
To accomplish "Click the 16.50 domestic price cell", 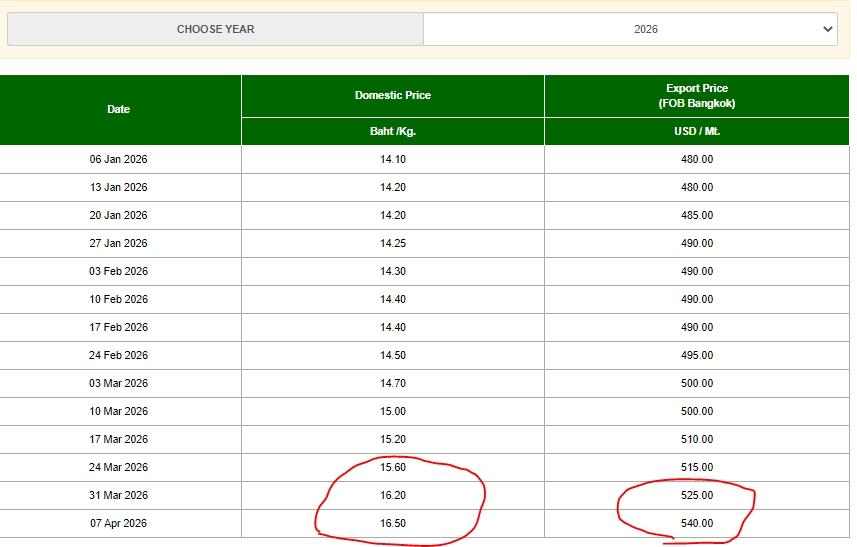I will pyautogui.click(x=392, y=523).
